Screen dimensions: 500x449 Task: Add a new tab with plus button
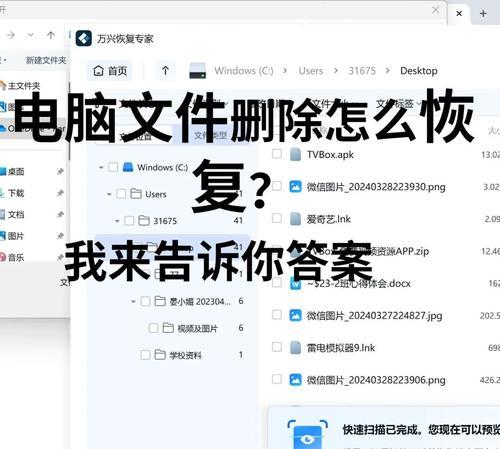point(483,13)
